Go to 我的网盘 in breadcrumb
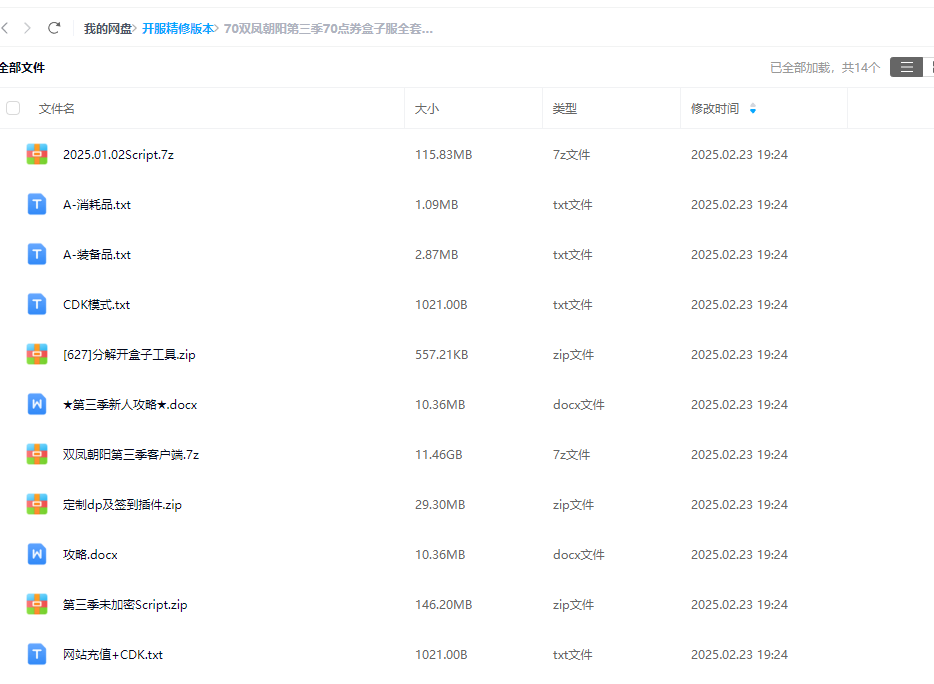 [x=108, y=29]
